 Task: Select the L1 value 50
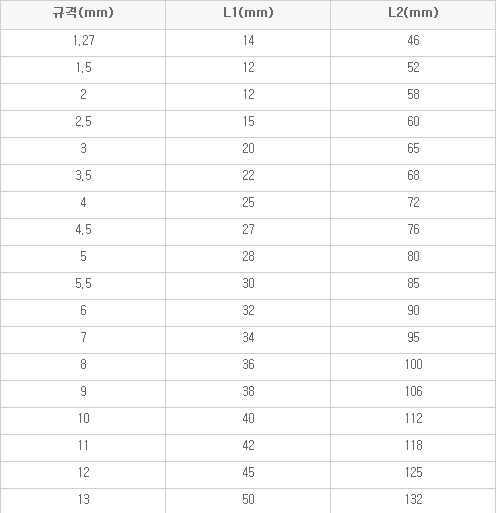[248, 499]
